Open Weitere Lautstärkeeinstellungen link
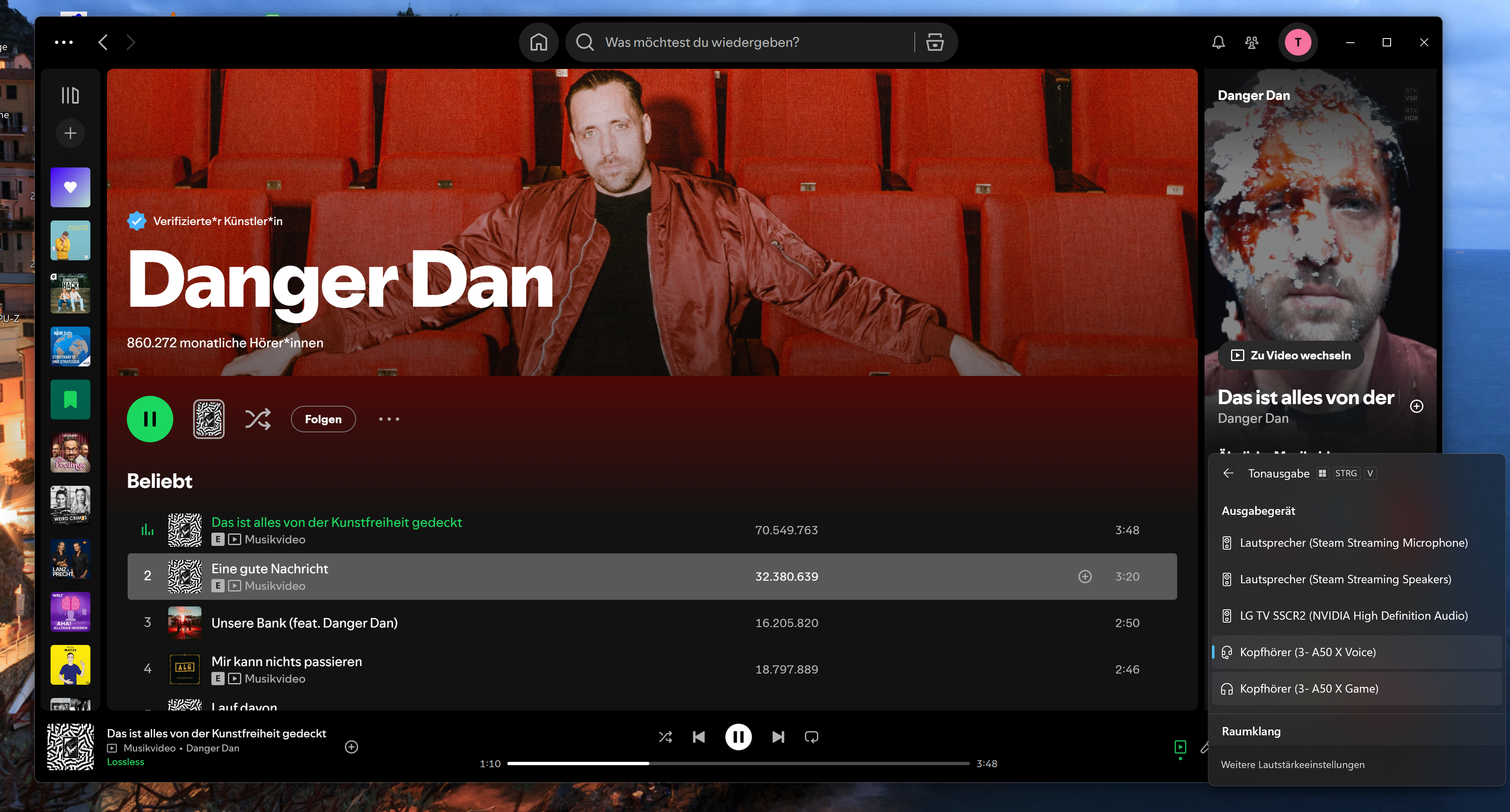Screen dimensions: 1510x812 point(1292,764)
